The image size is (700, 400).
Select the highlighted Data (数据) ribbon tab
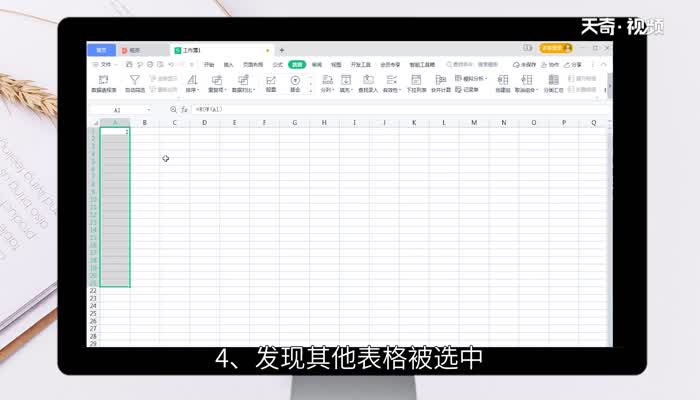click(x=297, y=65)
